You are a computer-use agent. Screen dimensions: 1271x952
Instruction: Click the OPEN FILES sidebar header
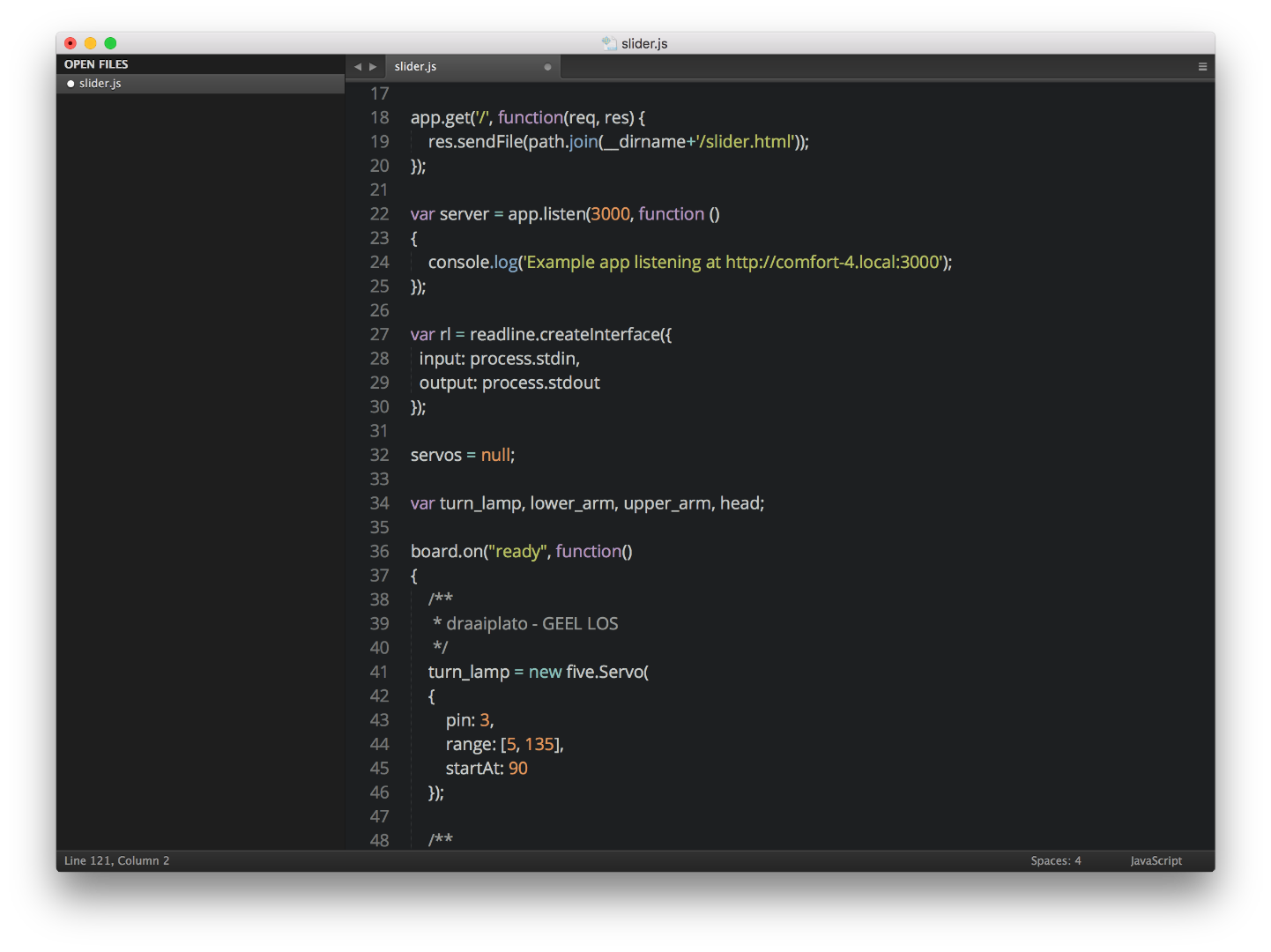pyautogui.click(x=96, y=64)
